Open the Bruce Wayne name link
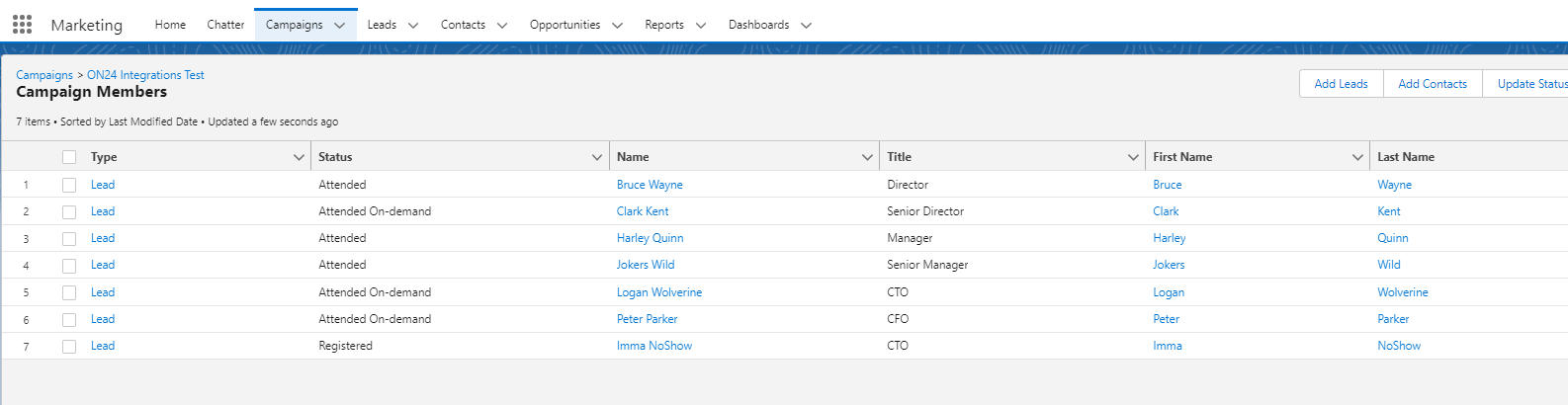The width and height of the screenshot is (1568, 405). pos(650,185)
